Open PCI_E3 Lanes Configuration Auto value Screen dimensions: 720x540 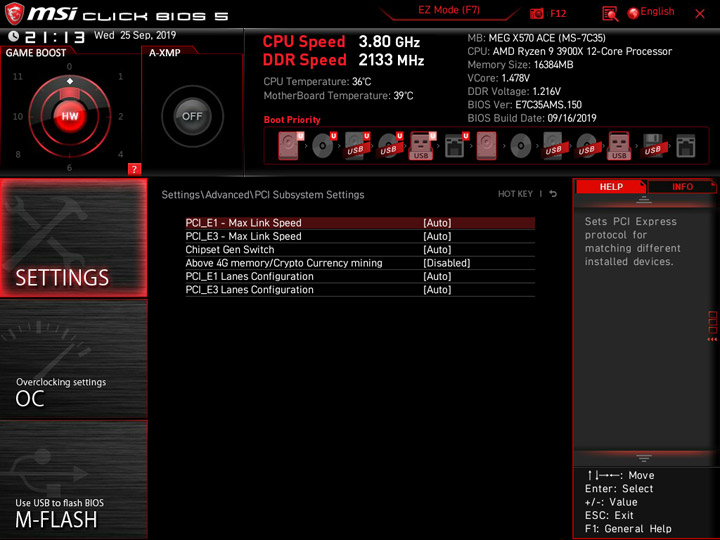pyautogui.click(x=437, y=290)
